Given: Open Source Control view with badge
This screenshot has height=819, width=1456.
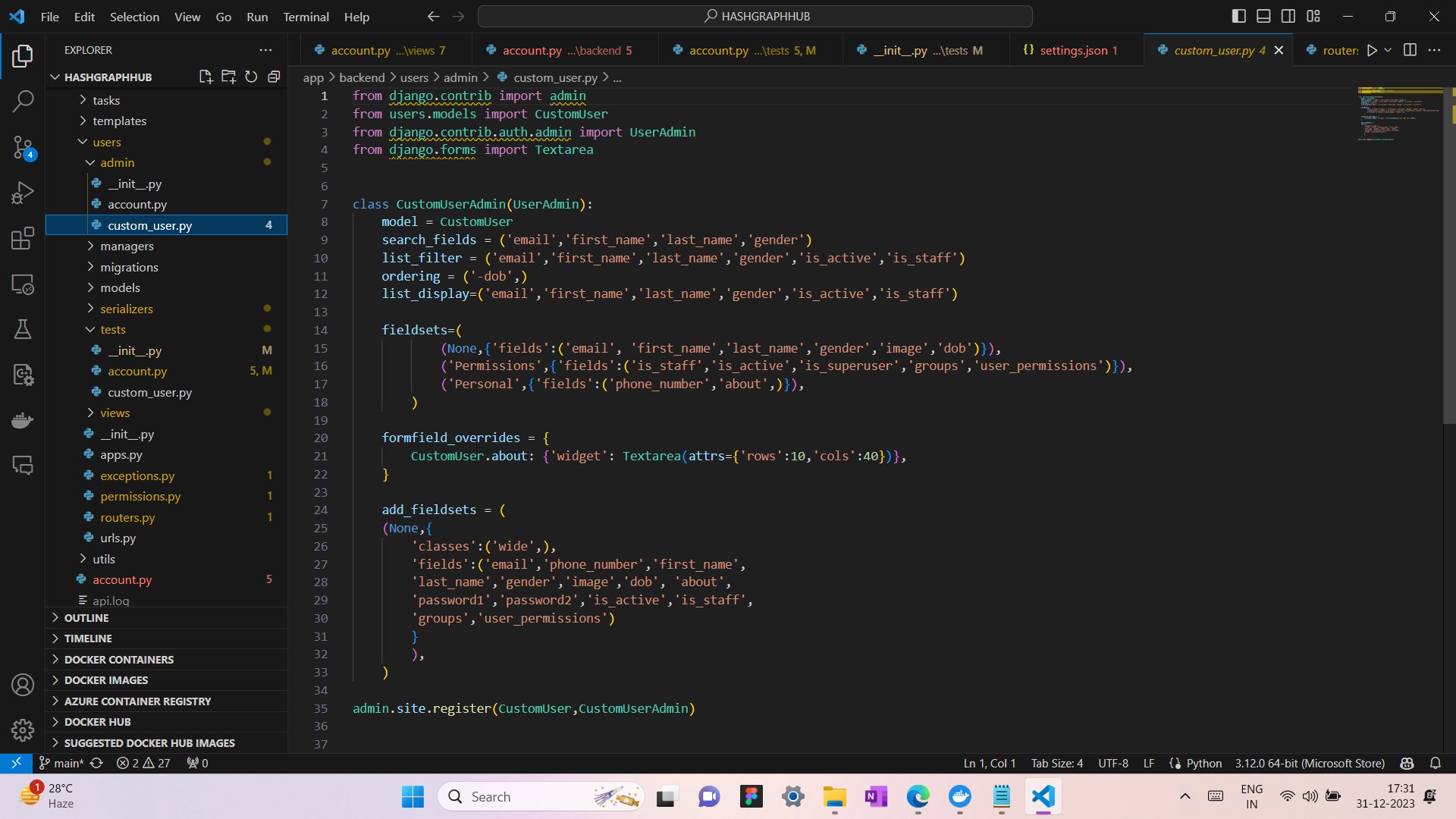Looking at the screenshot, I should coord(23,147).
